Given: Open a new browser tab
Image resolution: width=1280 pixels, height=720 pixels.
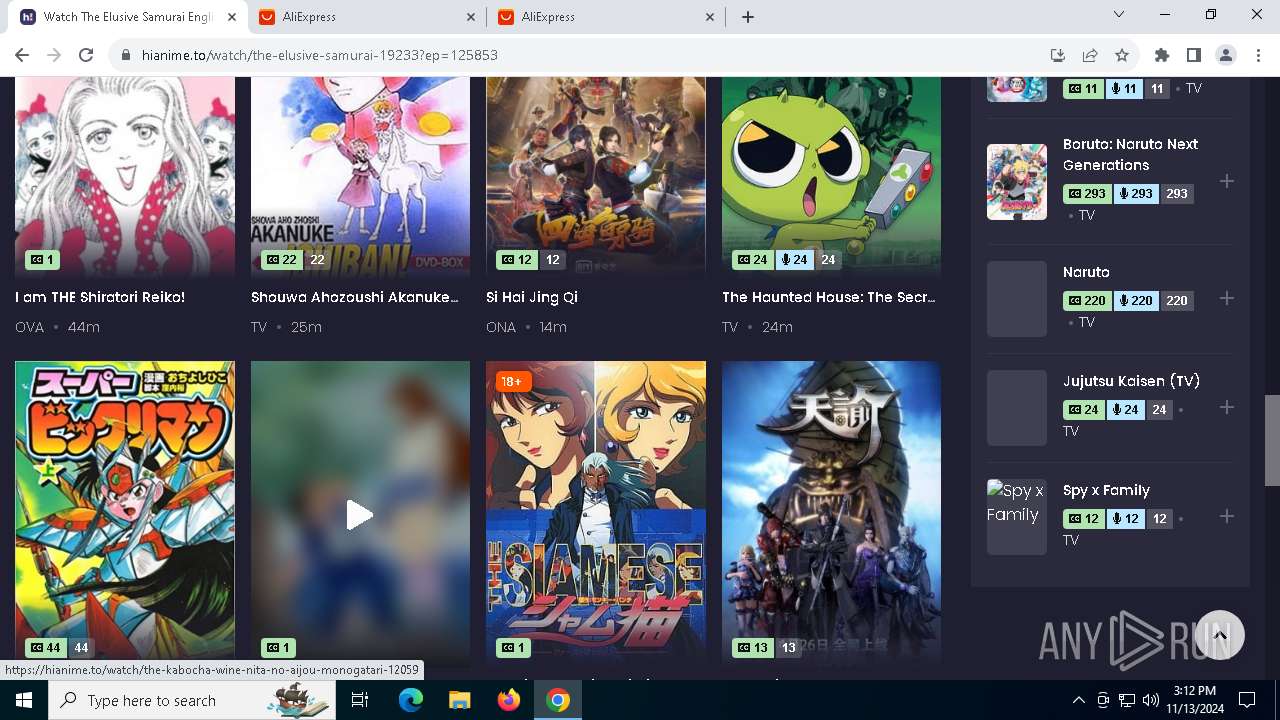Looking at the screenshot, I should coord(748,17).
